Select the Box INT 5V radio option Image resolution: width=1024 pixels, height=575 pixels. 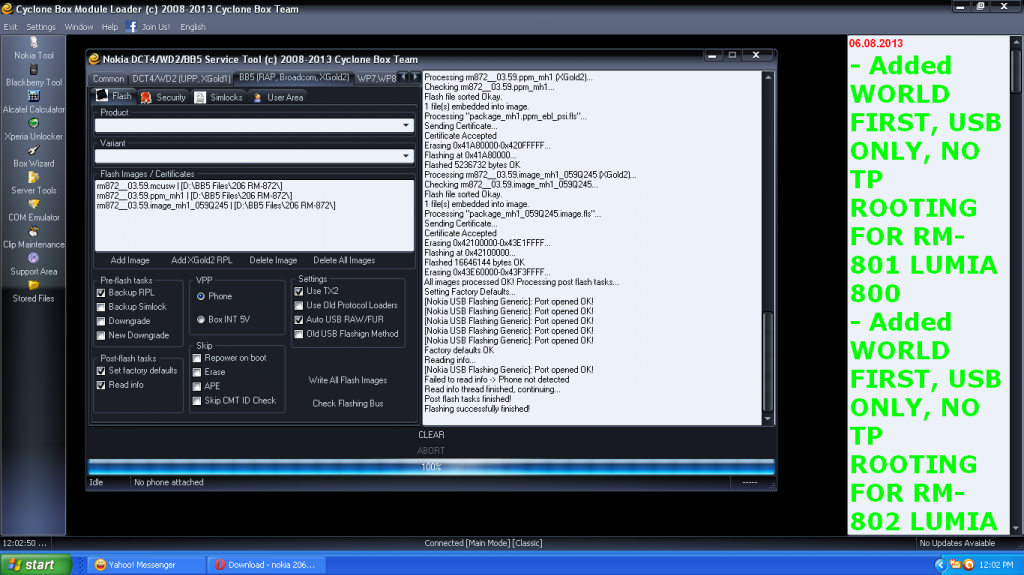201,320
